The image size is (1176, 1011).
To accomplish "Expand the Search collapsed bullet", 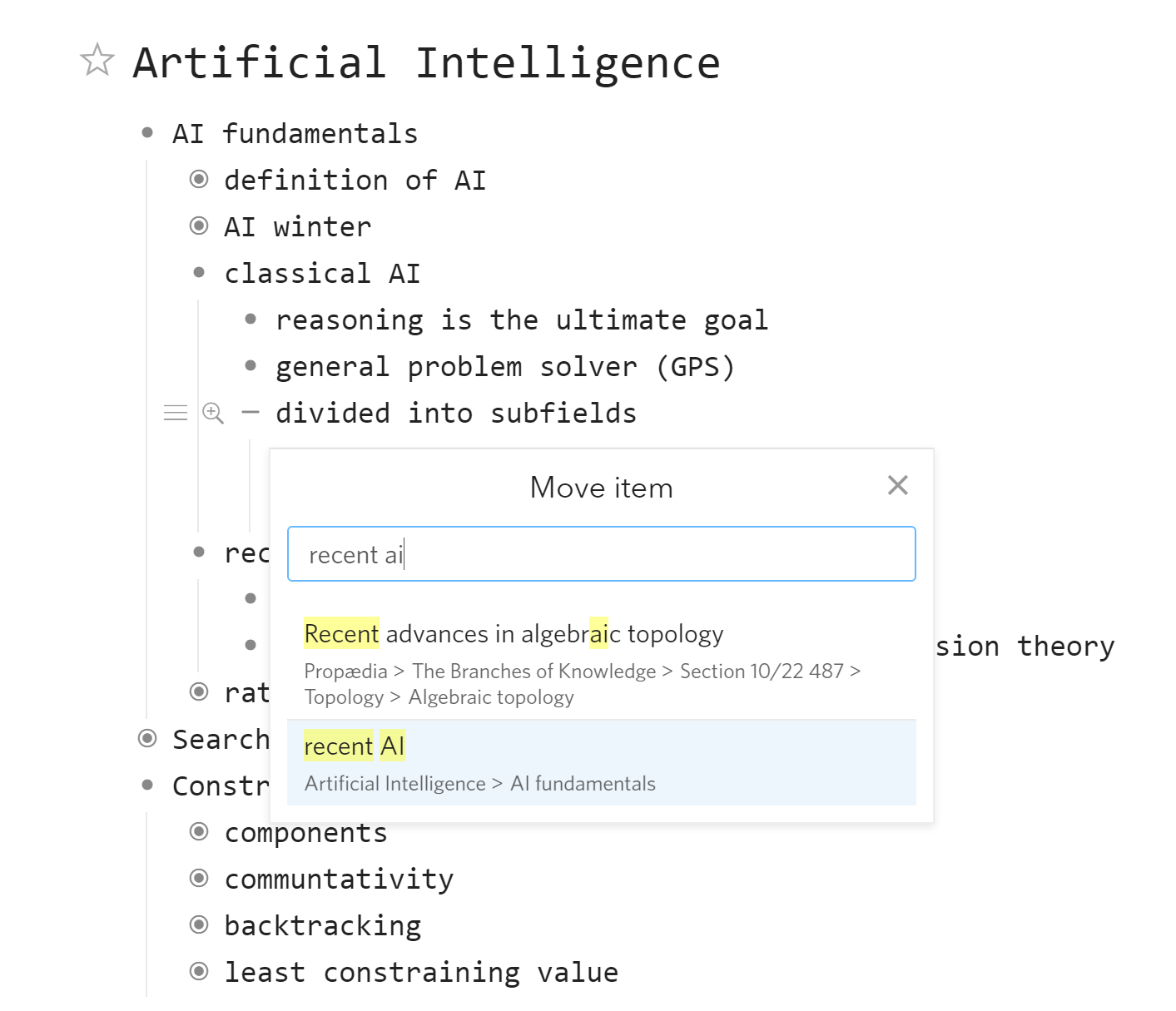I will point(147,739).
